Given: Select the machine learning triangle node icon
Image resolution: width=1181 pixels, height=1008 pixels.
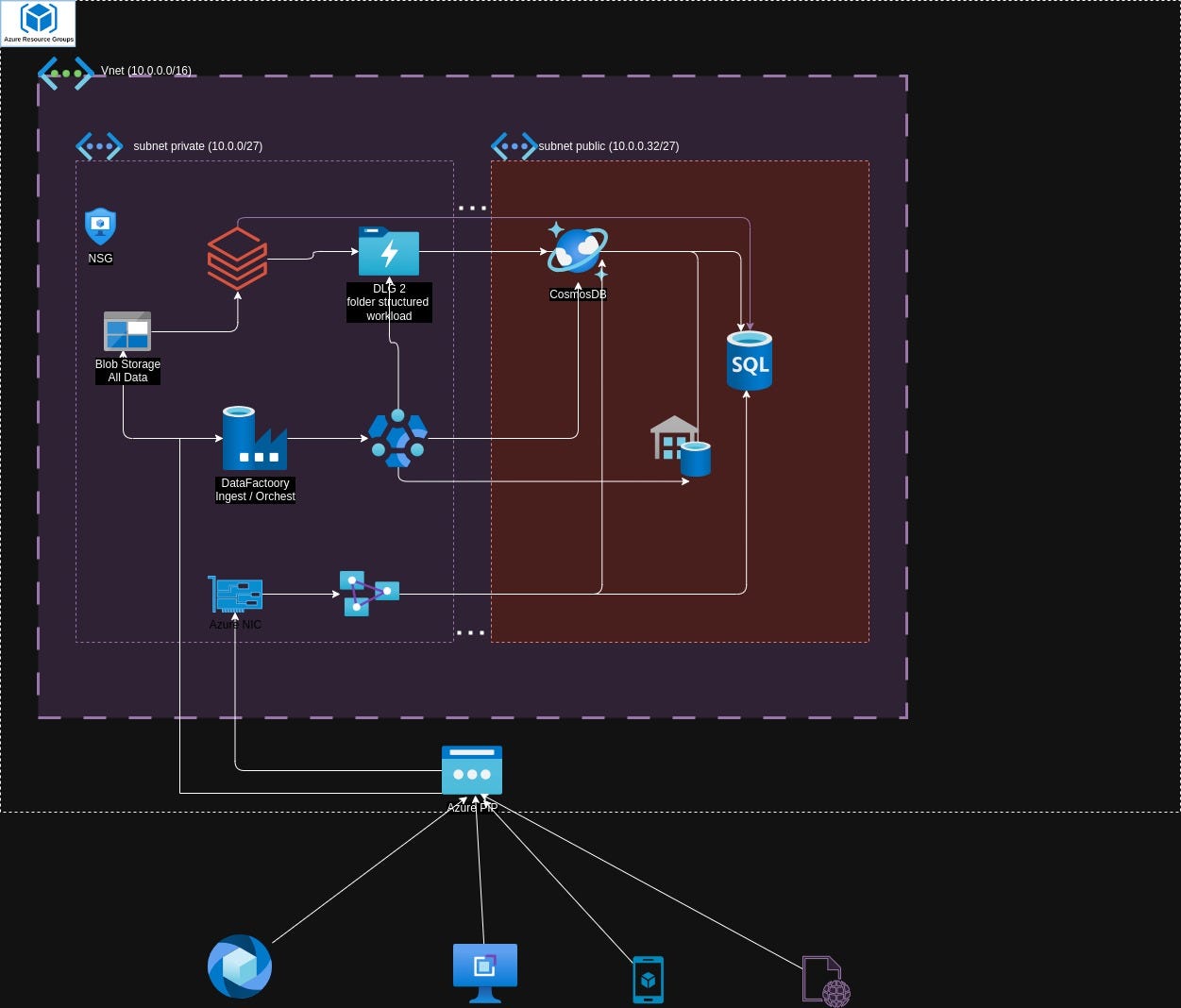Looking at the screenshot, I should (x=370, y=594).
